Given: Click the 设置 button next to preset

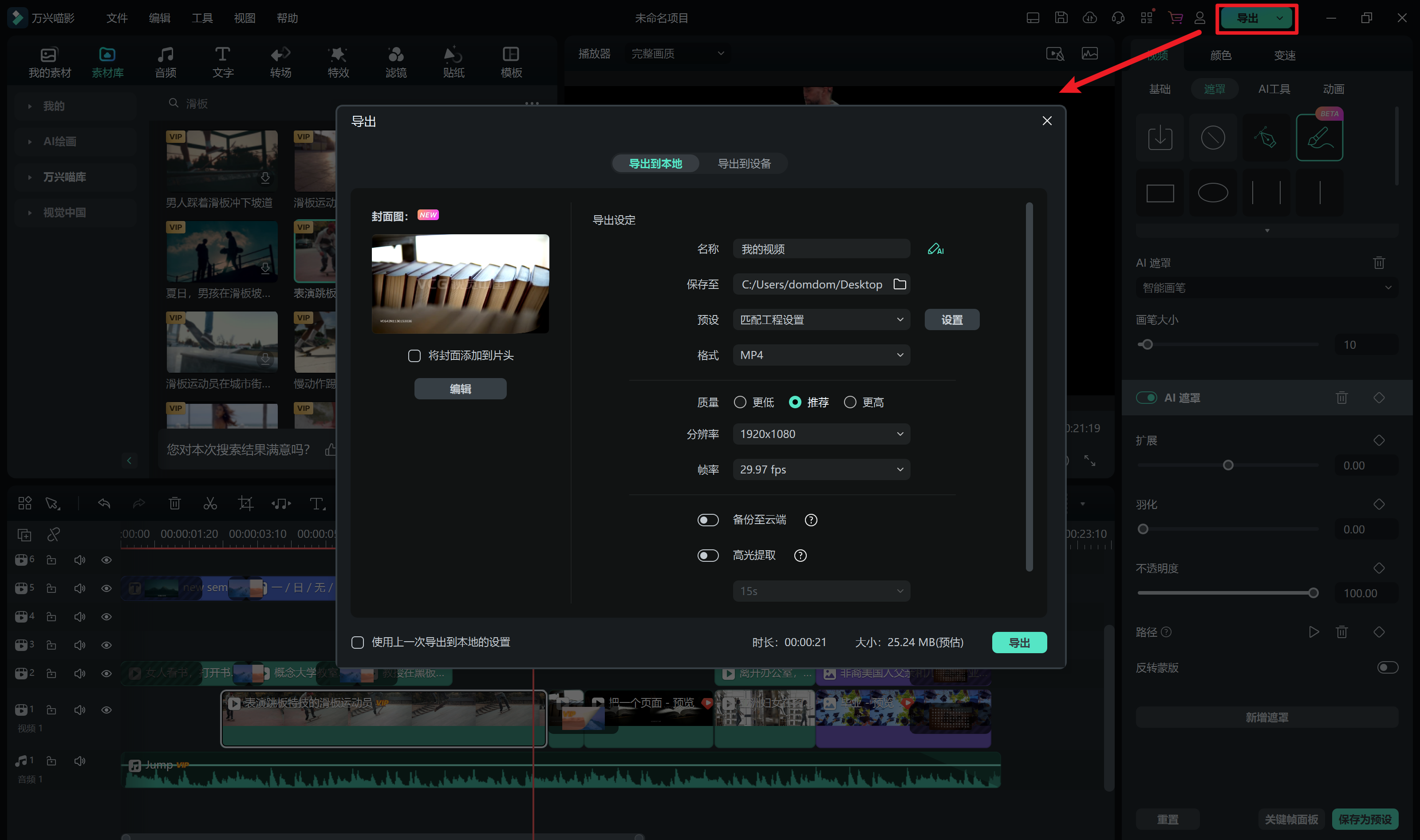Looking at the screenshot, I should (951, 320).
